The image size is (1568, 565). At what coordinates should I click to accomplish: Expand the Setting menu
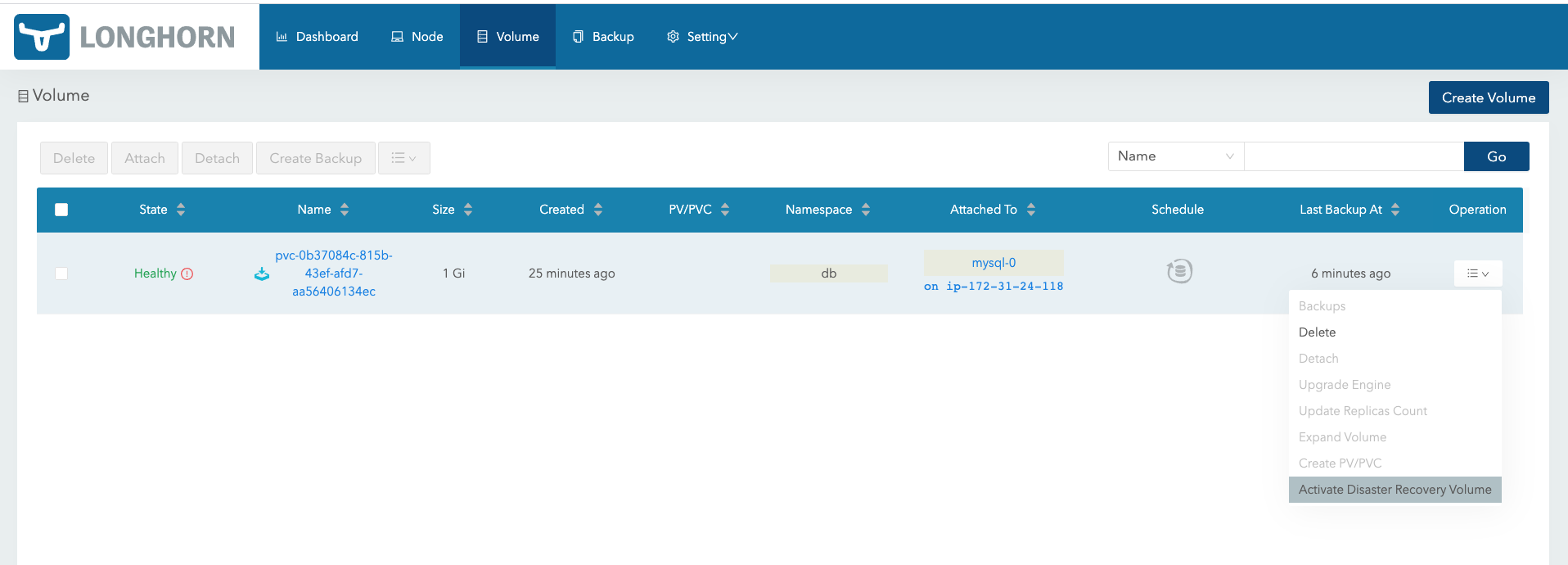(x=702, y=37)
